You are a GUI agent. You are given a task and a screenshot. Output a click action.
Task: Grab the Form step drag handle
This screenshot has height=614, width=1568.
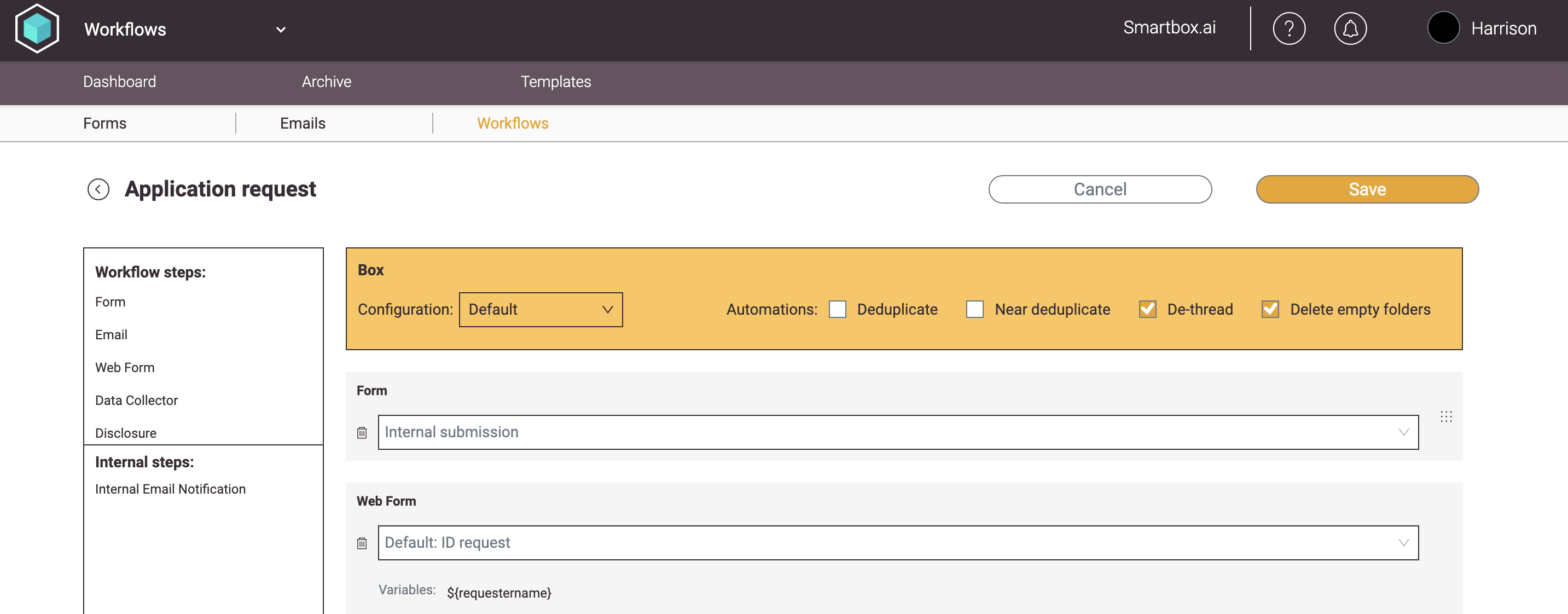1446,416
